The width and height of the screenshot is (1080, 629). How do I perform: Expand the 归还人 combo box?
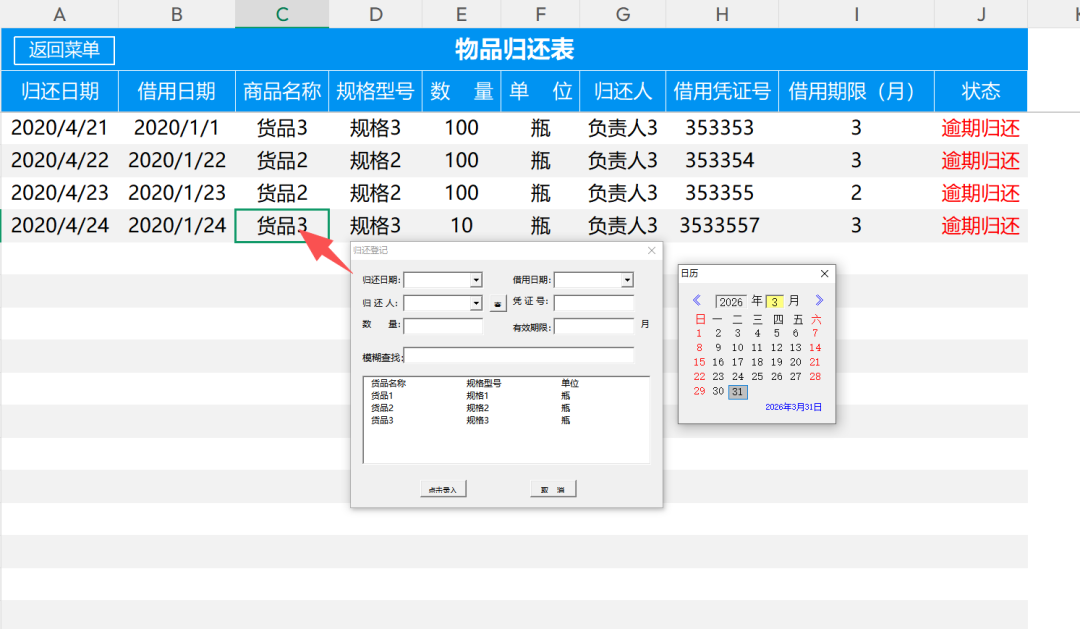[476, 303]
